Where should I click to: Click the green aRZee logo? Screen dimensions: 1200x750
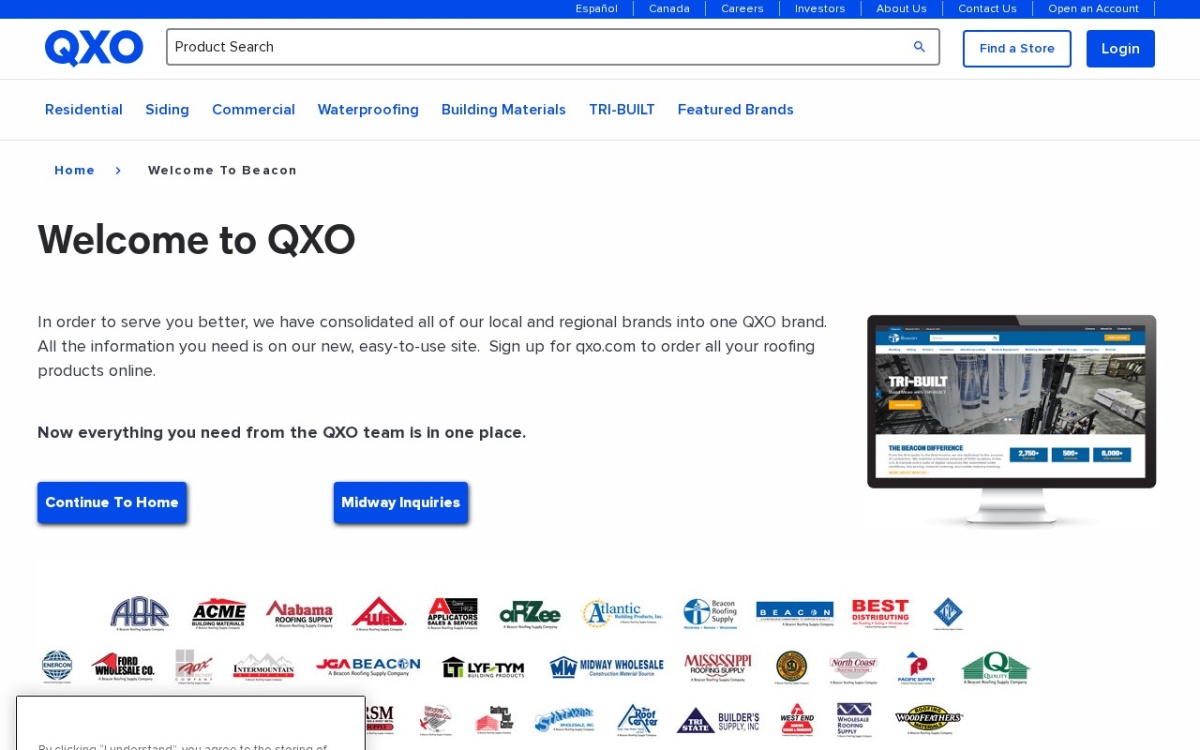[530, 614]
